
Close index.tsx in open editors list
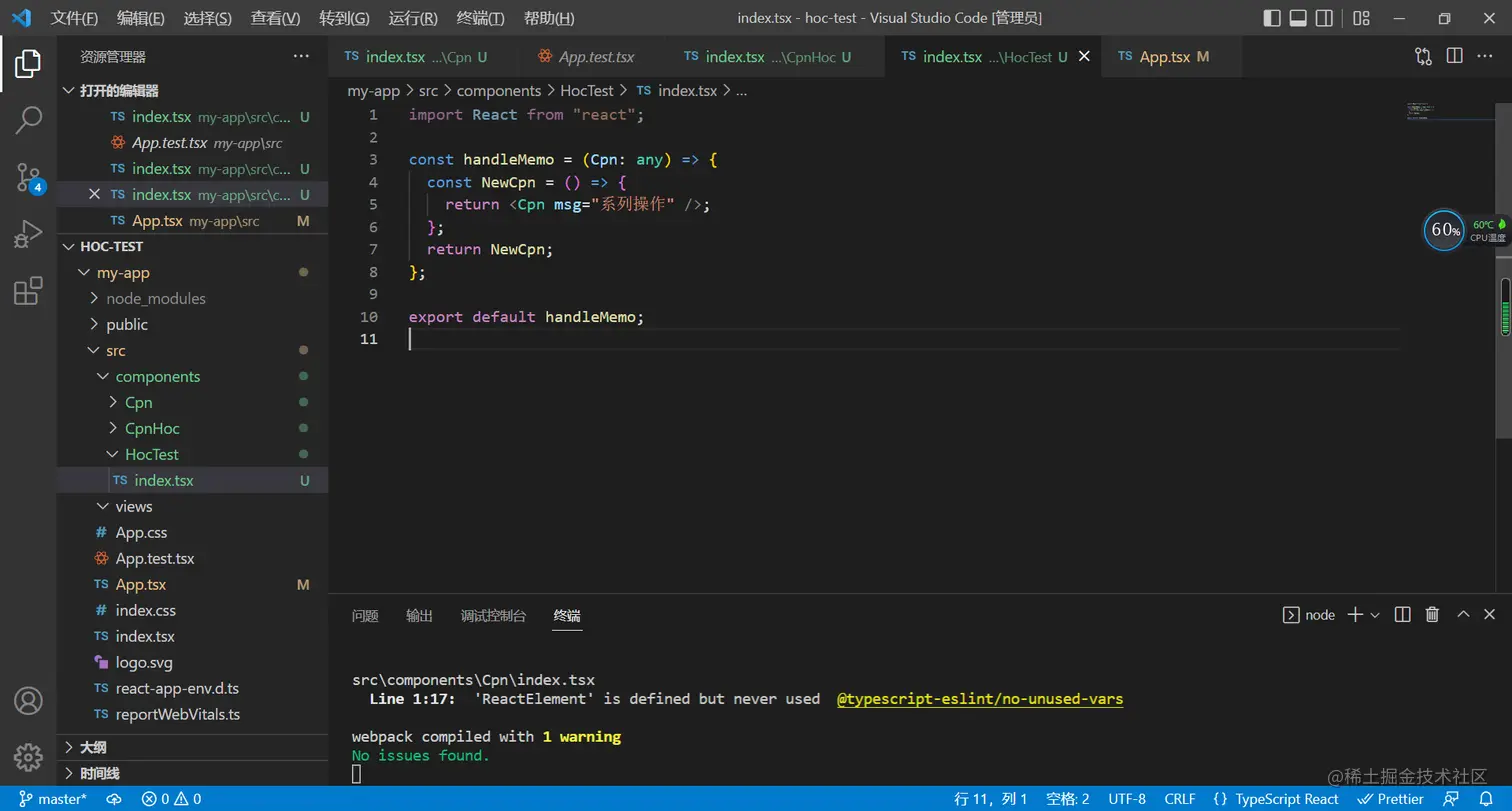[95, 194]
